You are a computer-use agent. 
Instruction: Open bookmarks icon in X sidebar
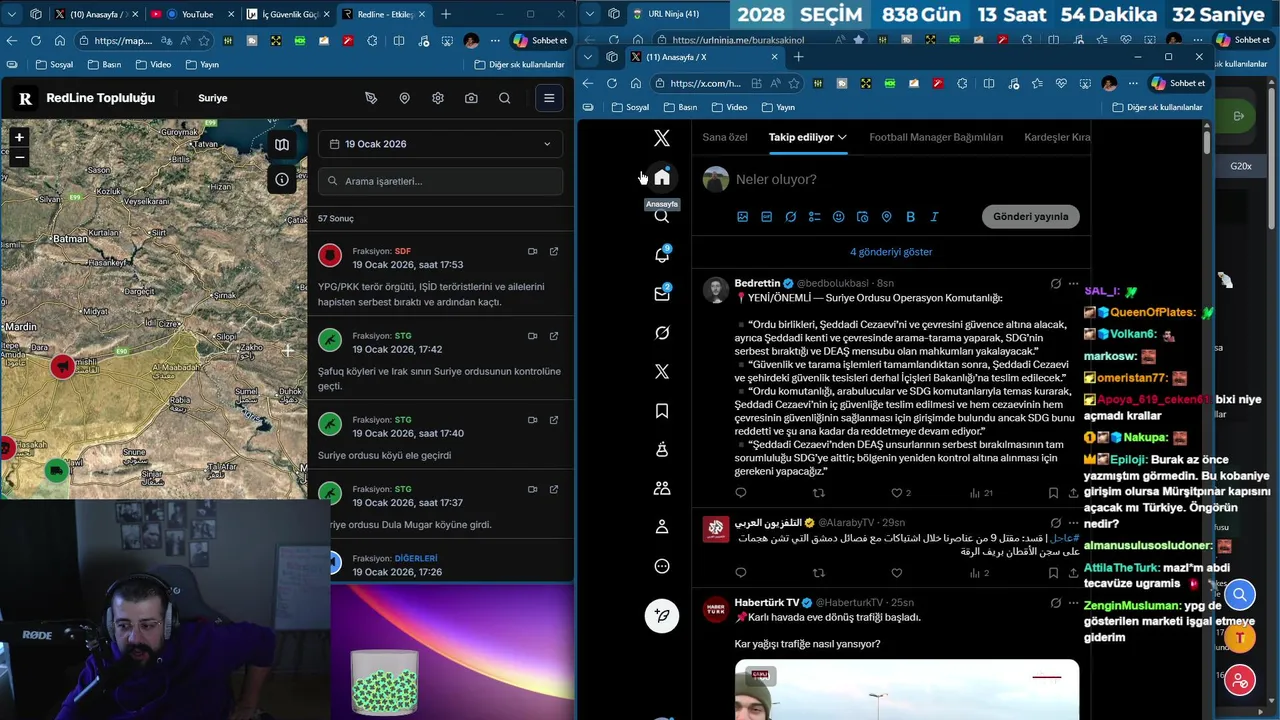[661, 411]
